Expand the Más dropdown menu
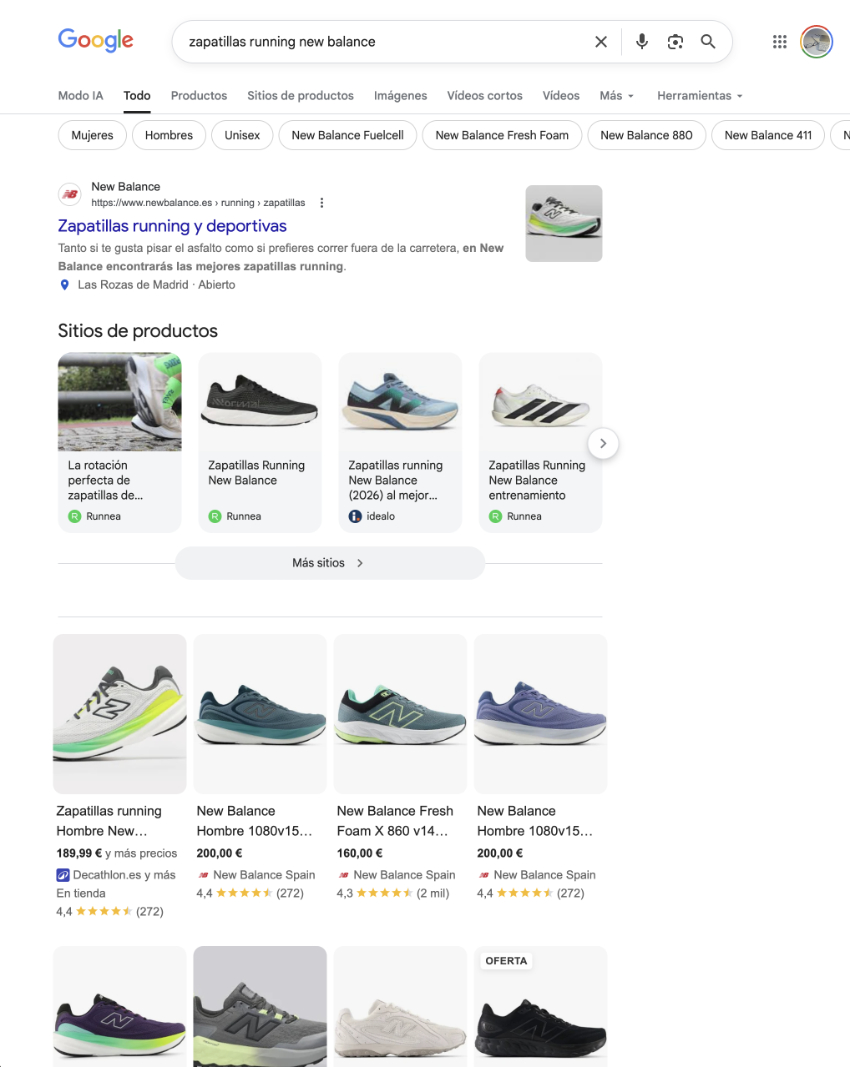 click(616, 96)
